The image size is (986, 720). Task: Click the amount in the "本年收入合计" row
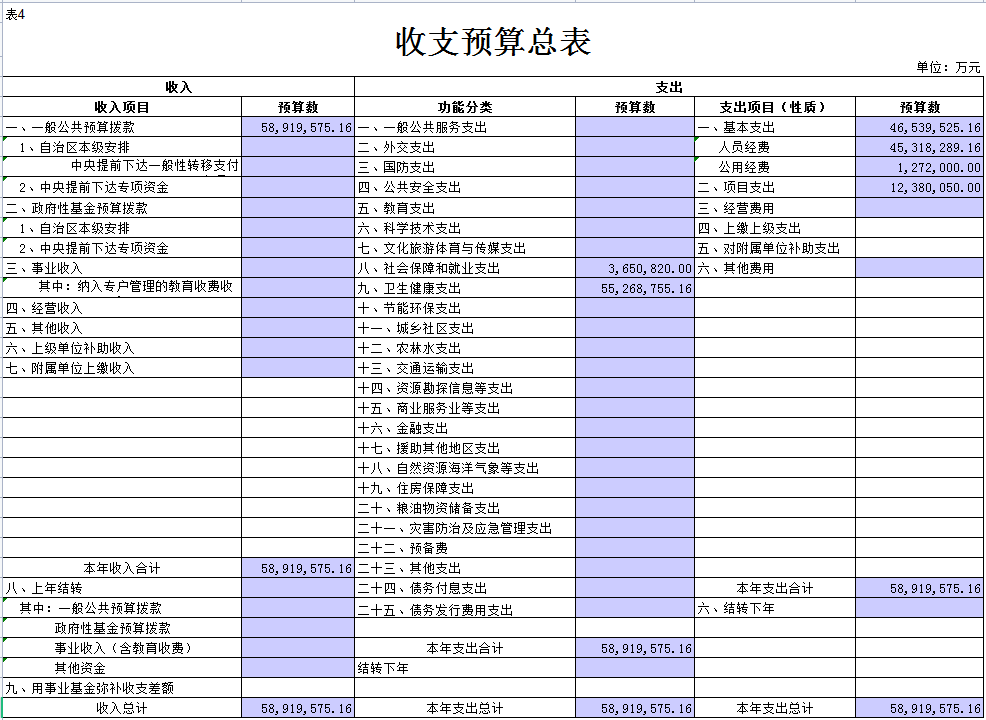click(298, 568)
